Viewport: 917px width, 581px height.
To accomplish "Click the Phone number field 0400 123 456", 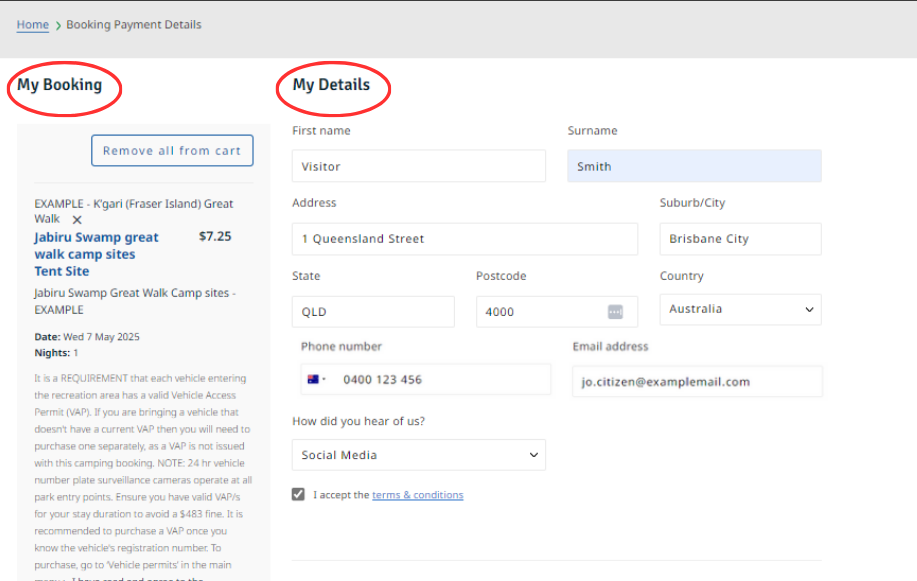I will click(x=426, y=379).
